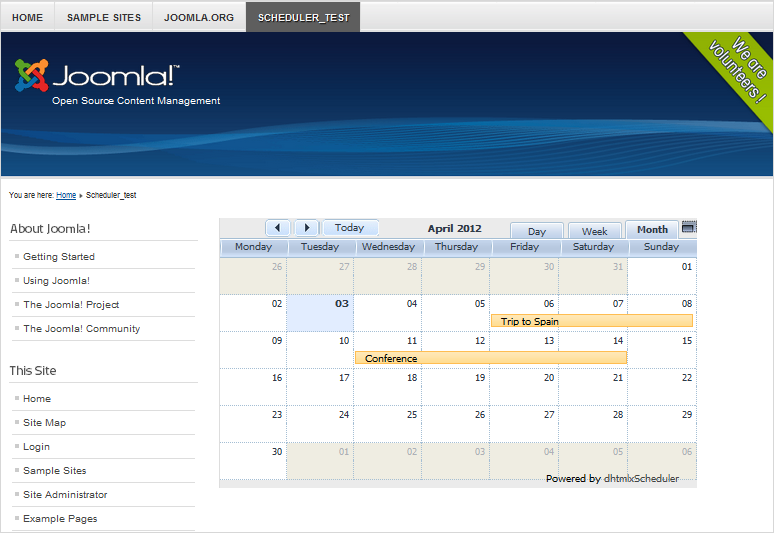Click the day 15 cell
Screen dimensions: 774x533
coord(662,350)
